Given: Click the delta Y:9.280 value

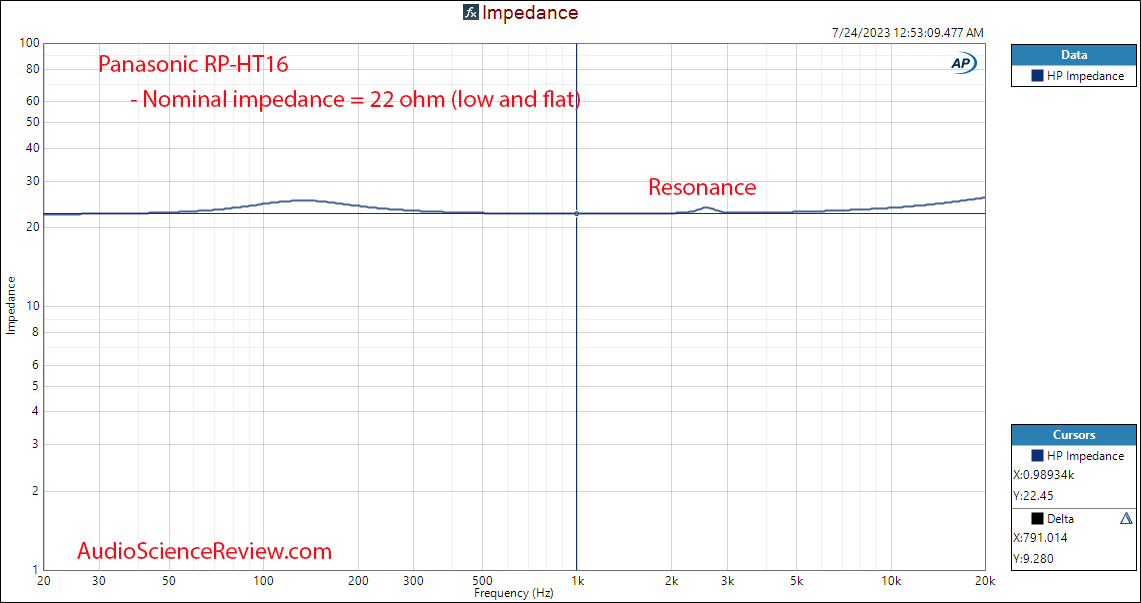Looking at the screenshot, I should (x=1033, y=559).
